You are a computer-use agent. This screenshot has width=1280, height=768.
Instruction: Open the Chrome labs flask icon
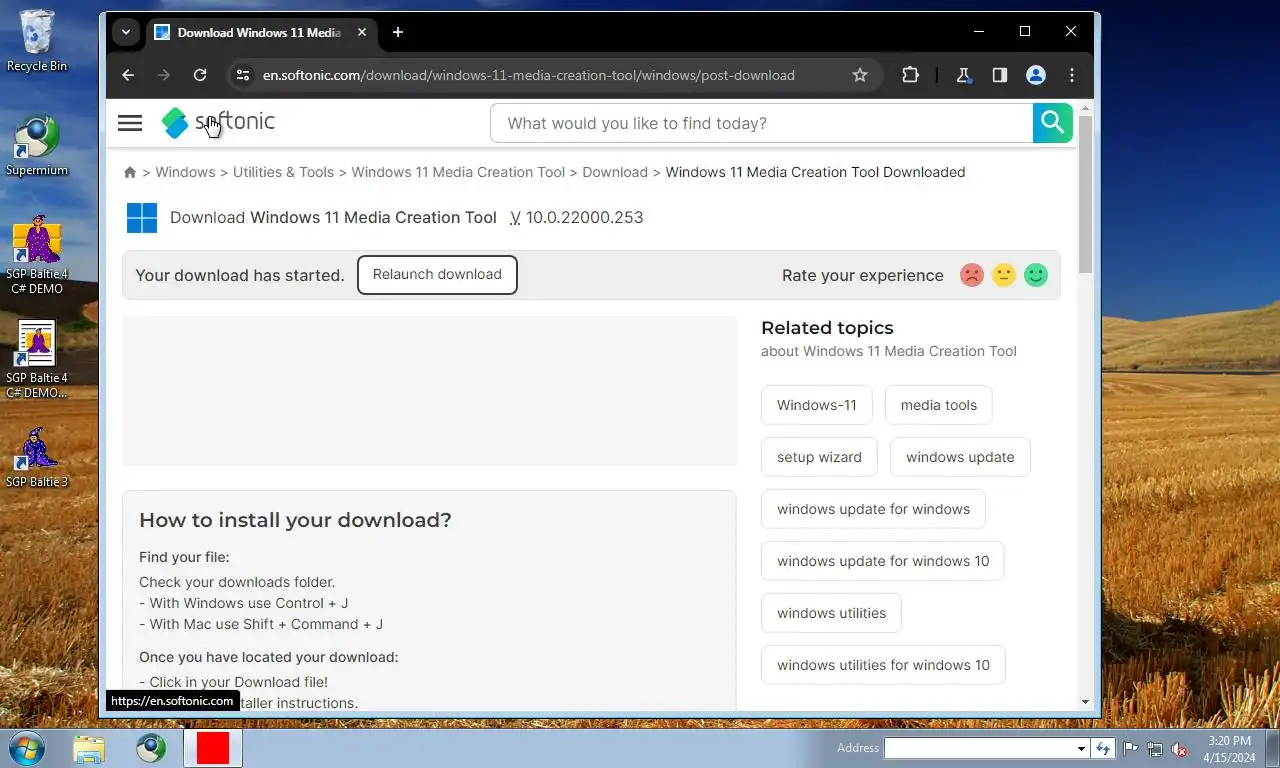pos(964,75)
